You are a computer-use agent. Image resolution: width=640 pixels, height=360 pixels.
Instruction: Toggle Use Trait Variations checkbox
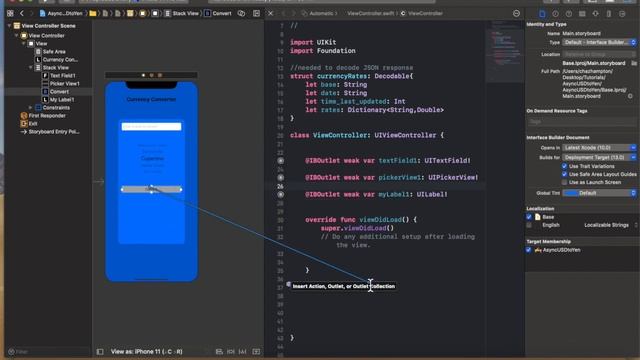564,166
